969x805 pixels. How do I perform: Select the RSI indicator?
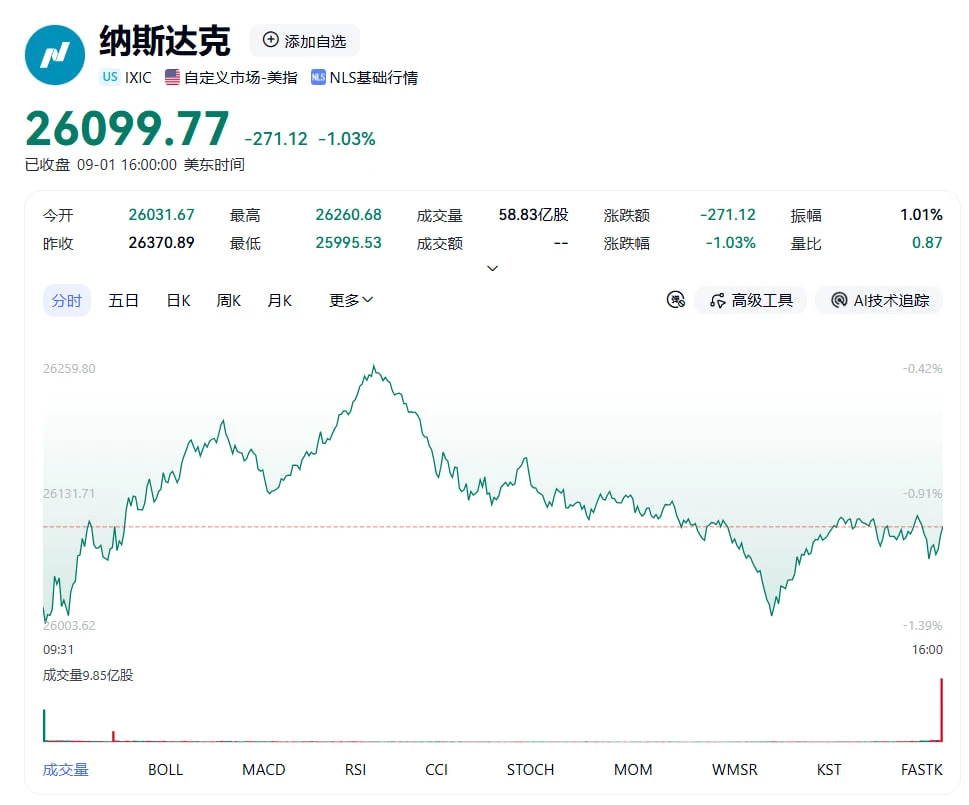[x=355, y=769]
